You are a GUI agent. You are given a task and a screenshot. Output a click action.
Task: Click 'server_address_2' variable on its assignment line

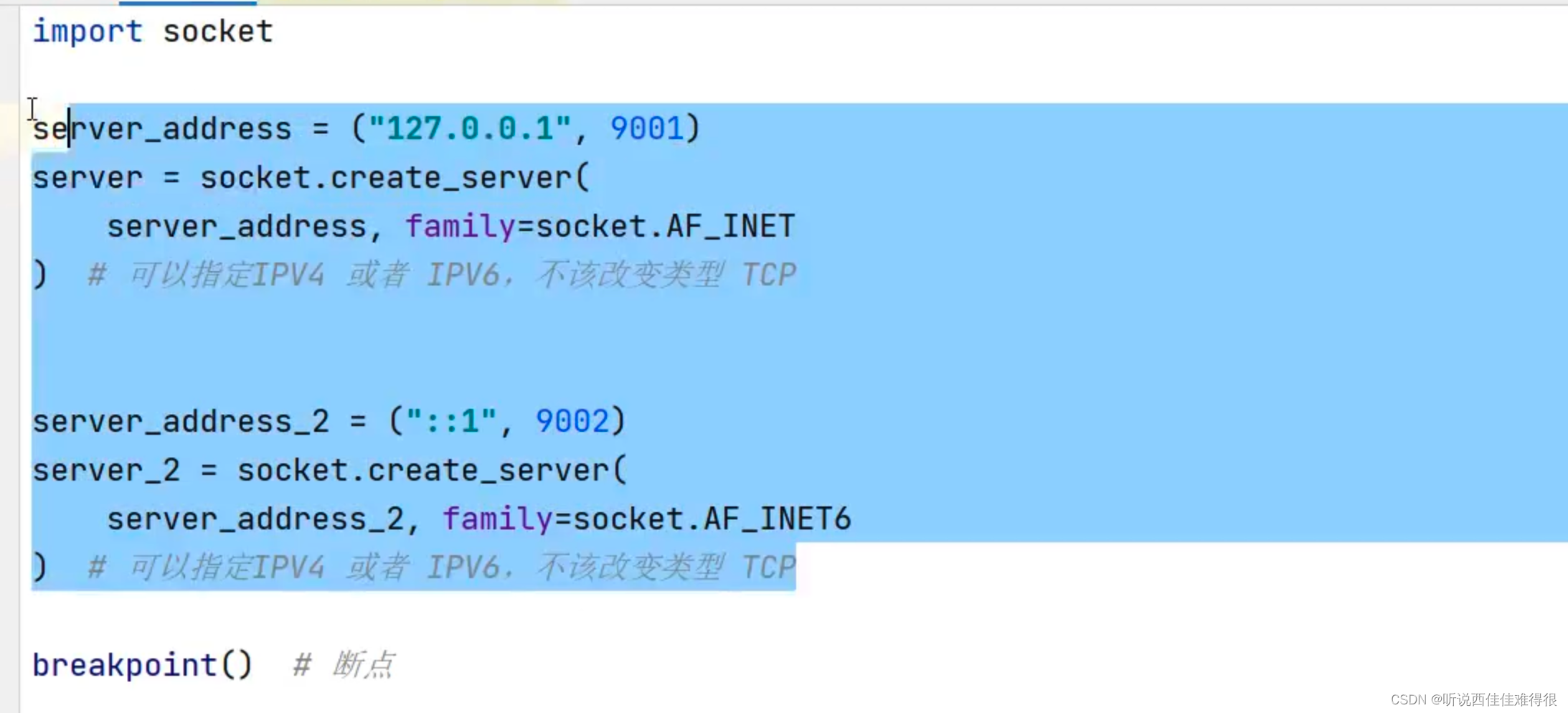point(181,422)
